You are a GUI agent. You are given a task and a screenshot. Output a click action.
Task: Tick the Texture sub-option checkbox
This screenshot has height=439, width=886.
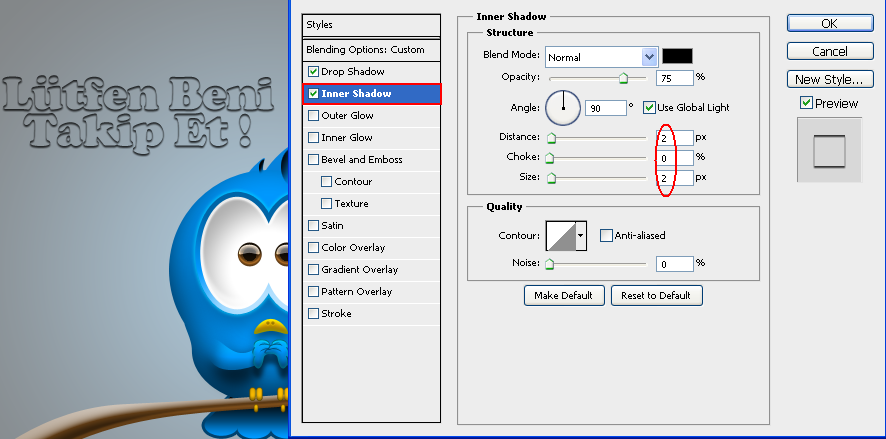pos(326,204)
